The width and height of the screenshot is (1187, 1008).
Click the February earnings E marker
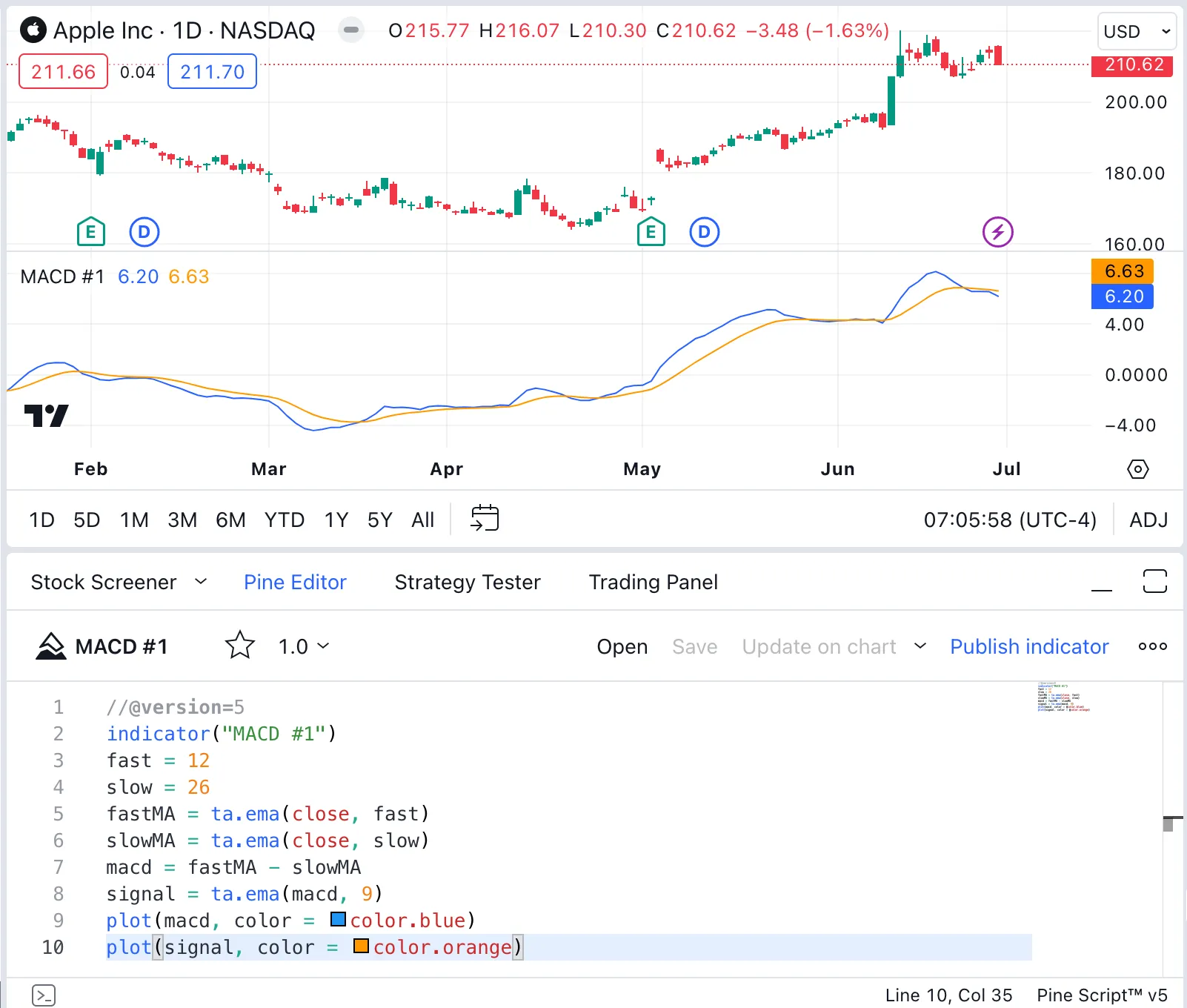(91, 232)
